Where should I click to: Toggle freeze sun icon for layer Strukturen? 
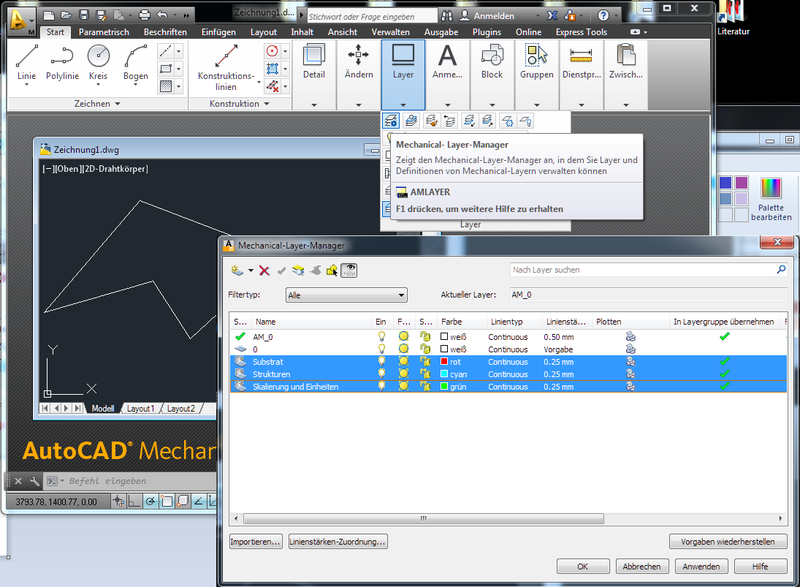pyautogui.click(x=404, y=374)
